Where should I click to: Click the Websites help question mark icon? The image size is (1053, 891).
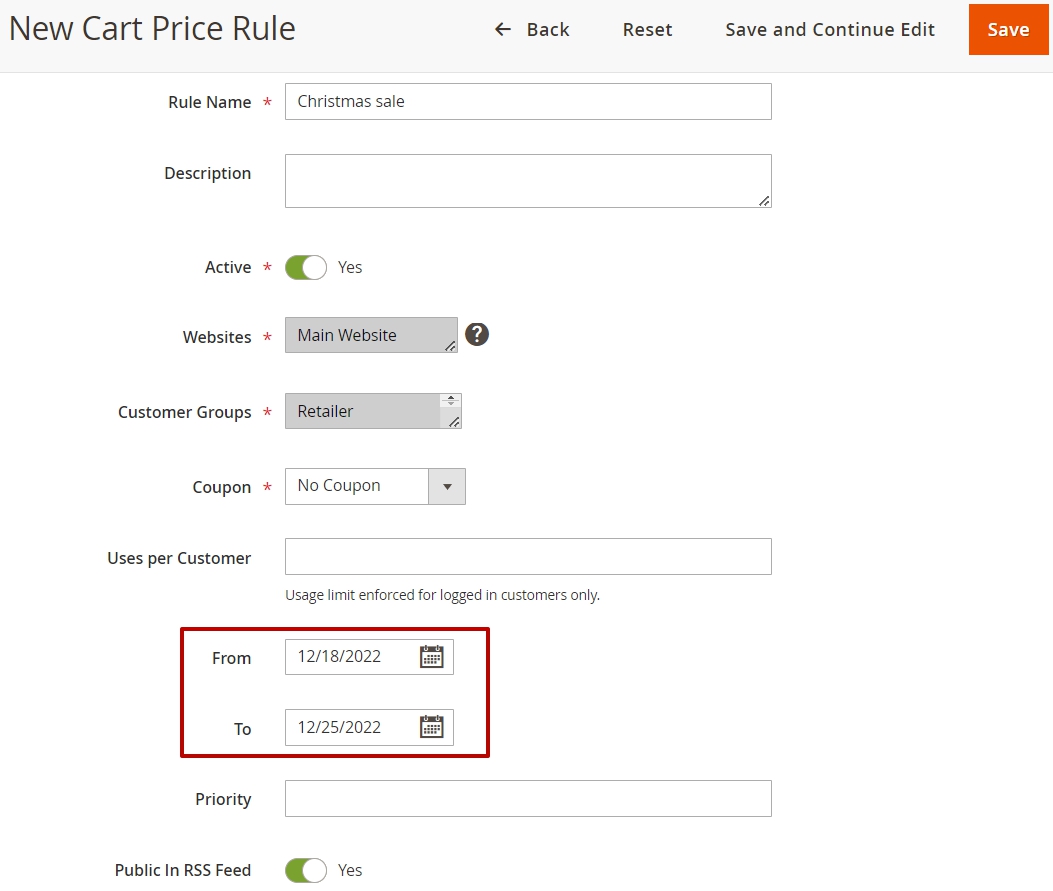[x=477, y=334]
